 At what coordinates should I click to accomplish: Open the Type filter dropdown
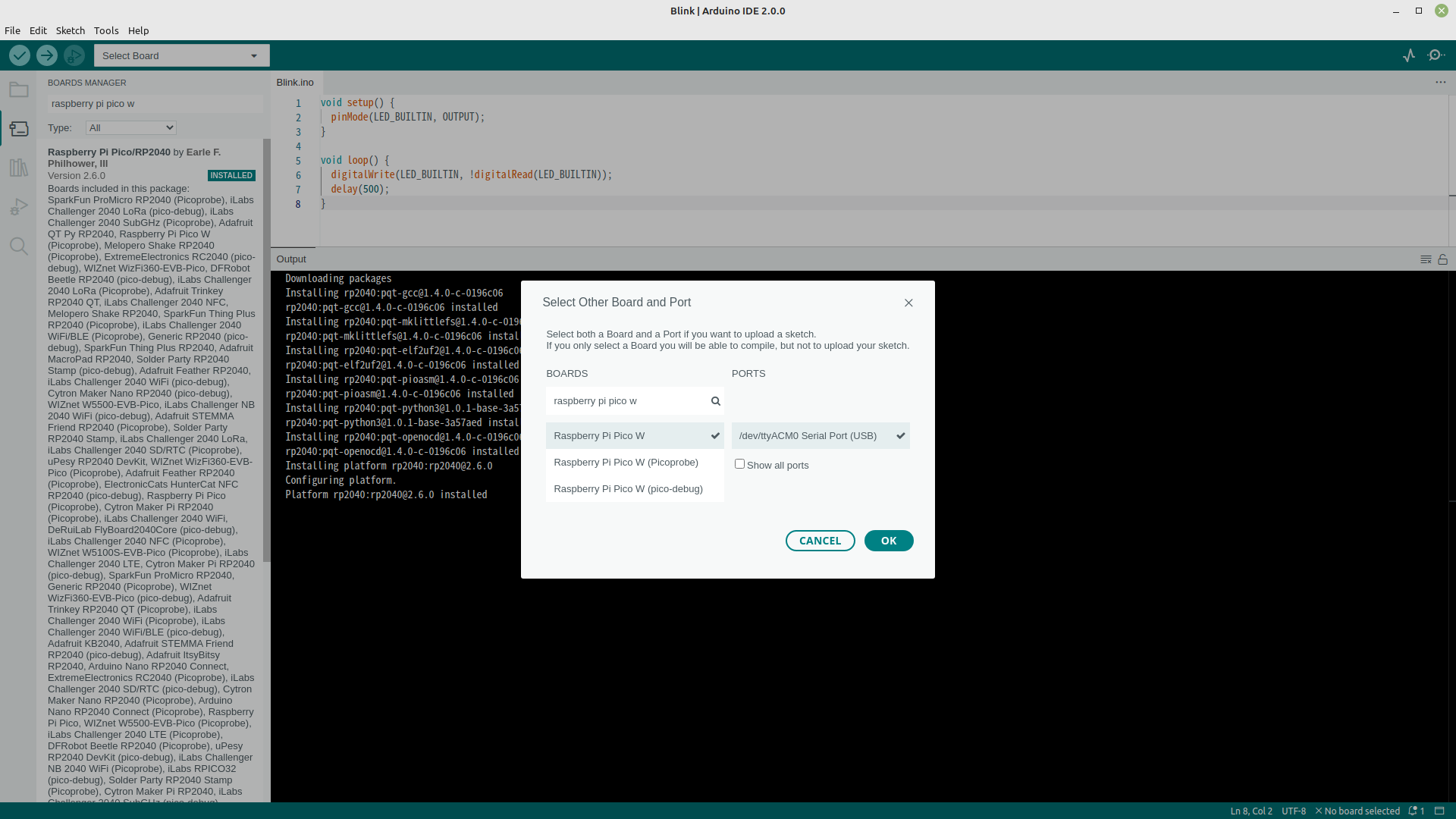(x=131, y=127)
